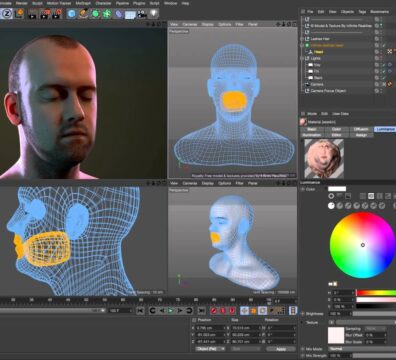
Task: Play the animation forward
Action: (171, 311)
